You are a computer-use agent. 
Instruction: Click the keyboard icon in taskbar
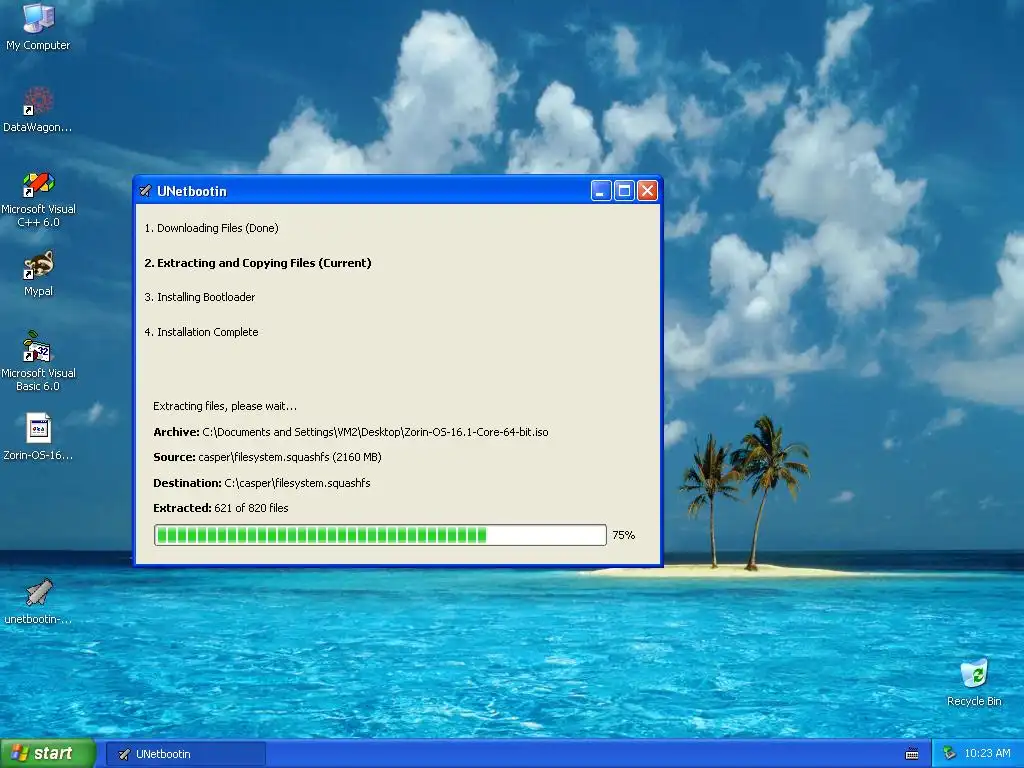point(912,754)
